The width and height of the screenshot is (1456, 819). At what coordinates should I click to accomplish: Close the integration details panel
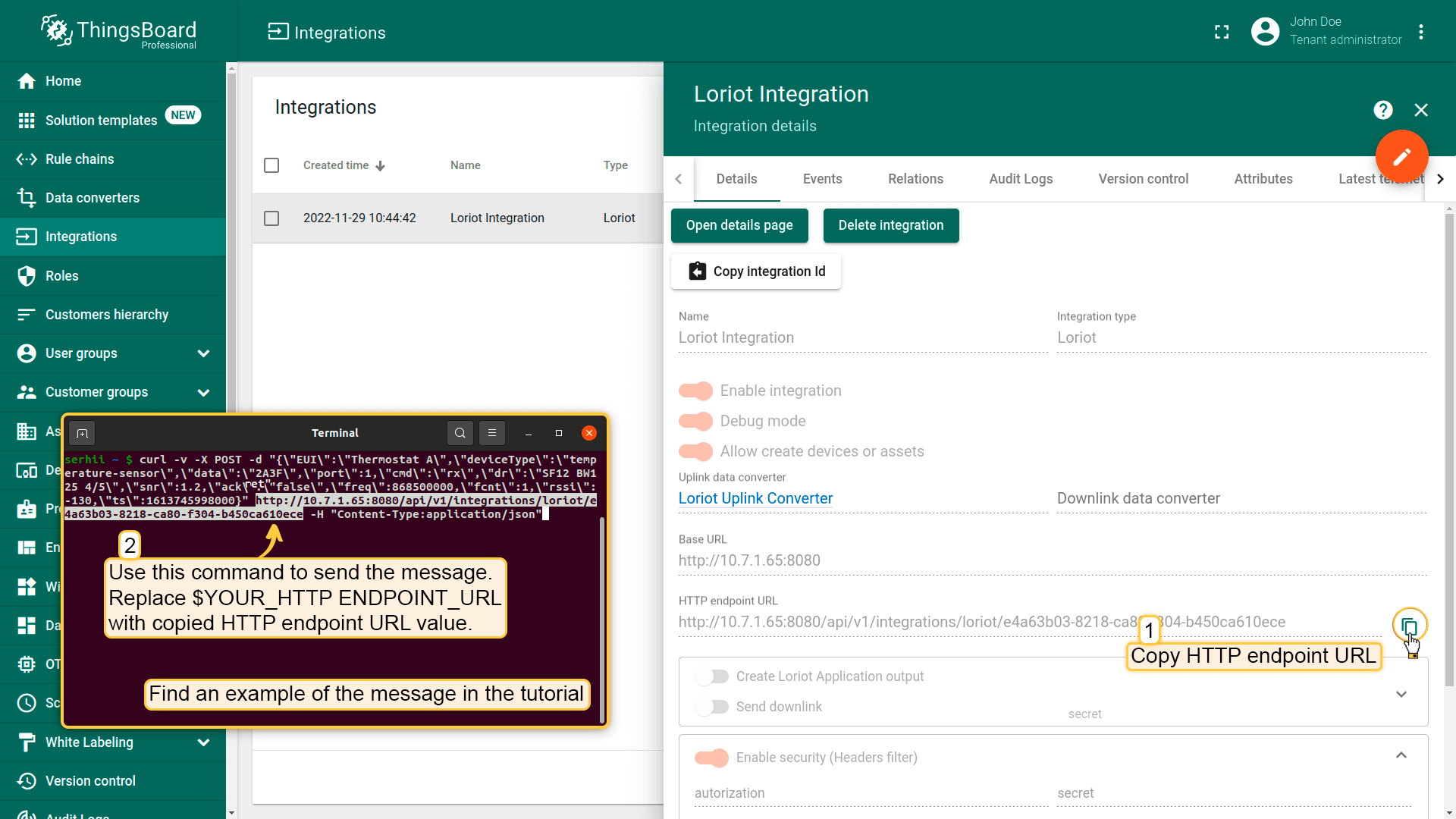coord(1421,111)
